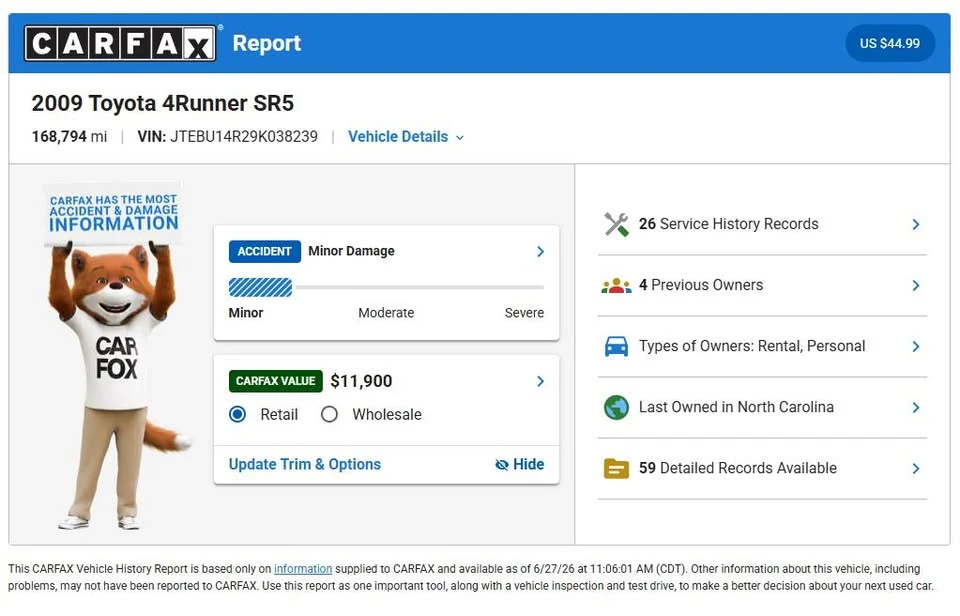Click the 2009 Toyota 4Runner SR5 title
960x616 pixels.
click(x=163, y=103)
